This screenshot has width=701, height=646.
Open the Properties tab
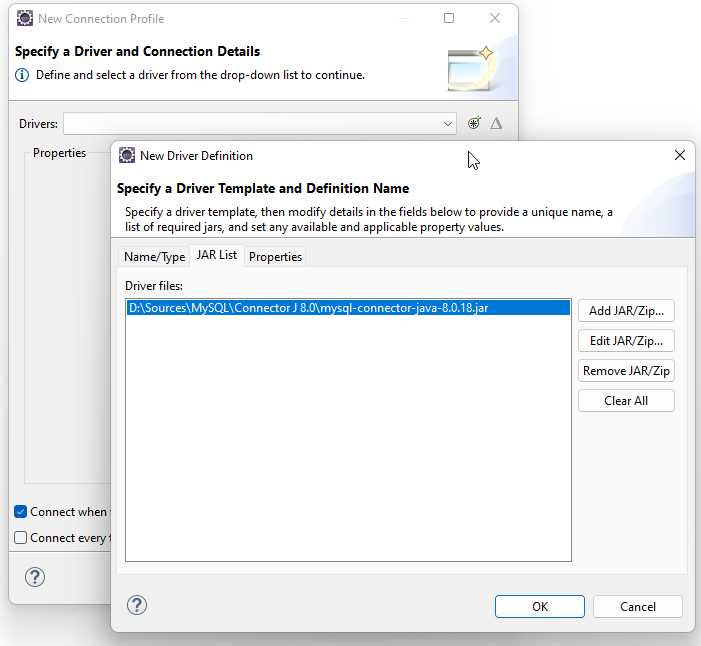click(275, 257)
